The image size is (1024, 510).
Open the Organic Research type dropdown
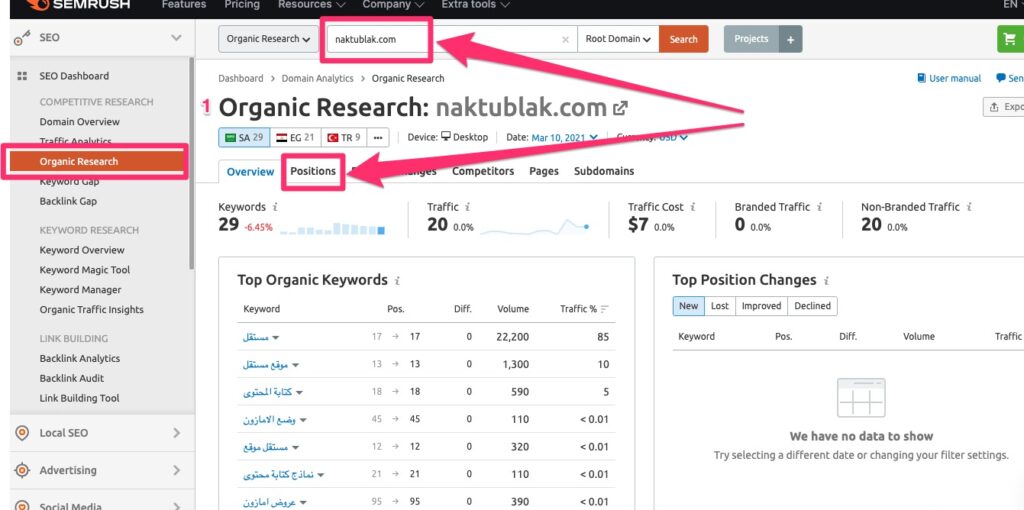268,39
